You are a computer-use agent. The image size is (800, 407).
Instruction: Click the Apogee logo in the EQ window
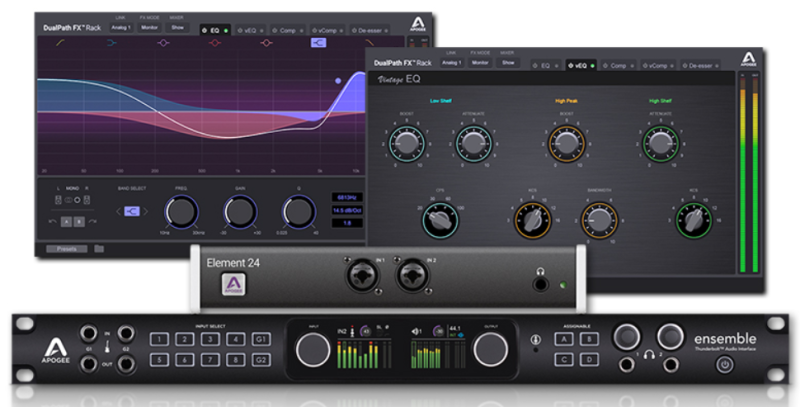[418, 24]
